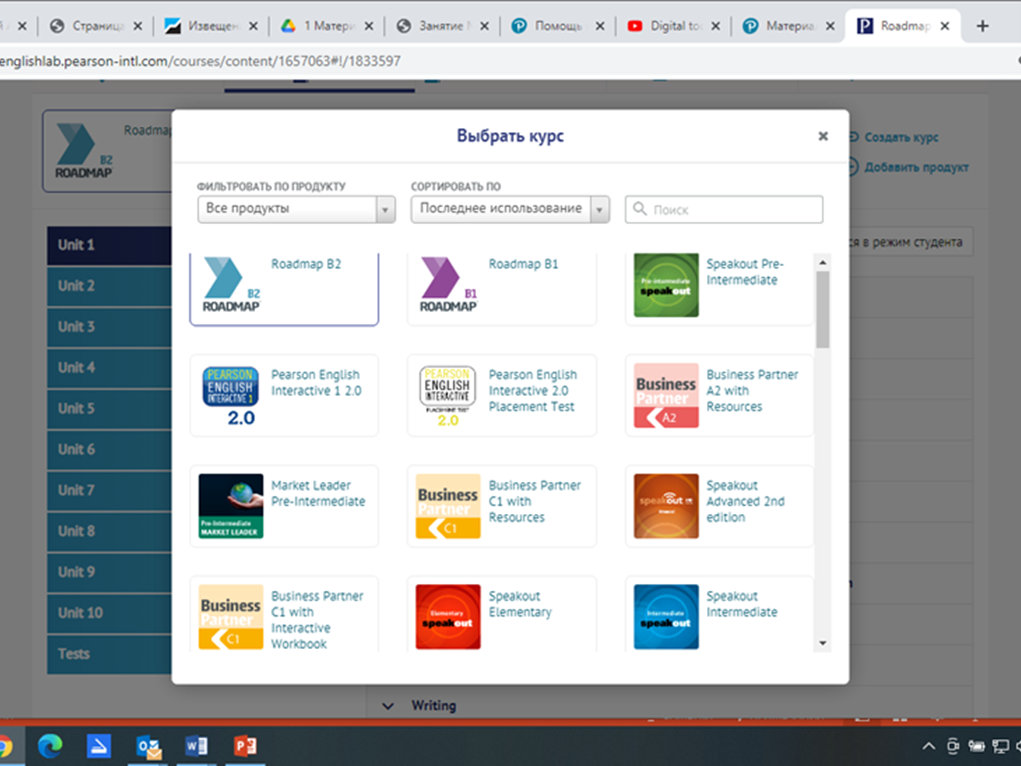The width and height of the screenshot is (1021, 766).
Task: Choose Speakout Intermediate cover icon
Action: pyautogui.click(x=665, y=617)
